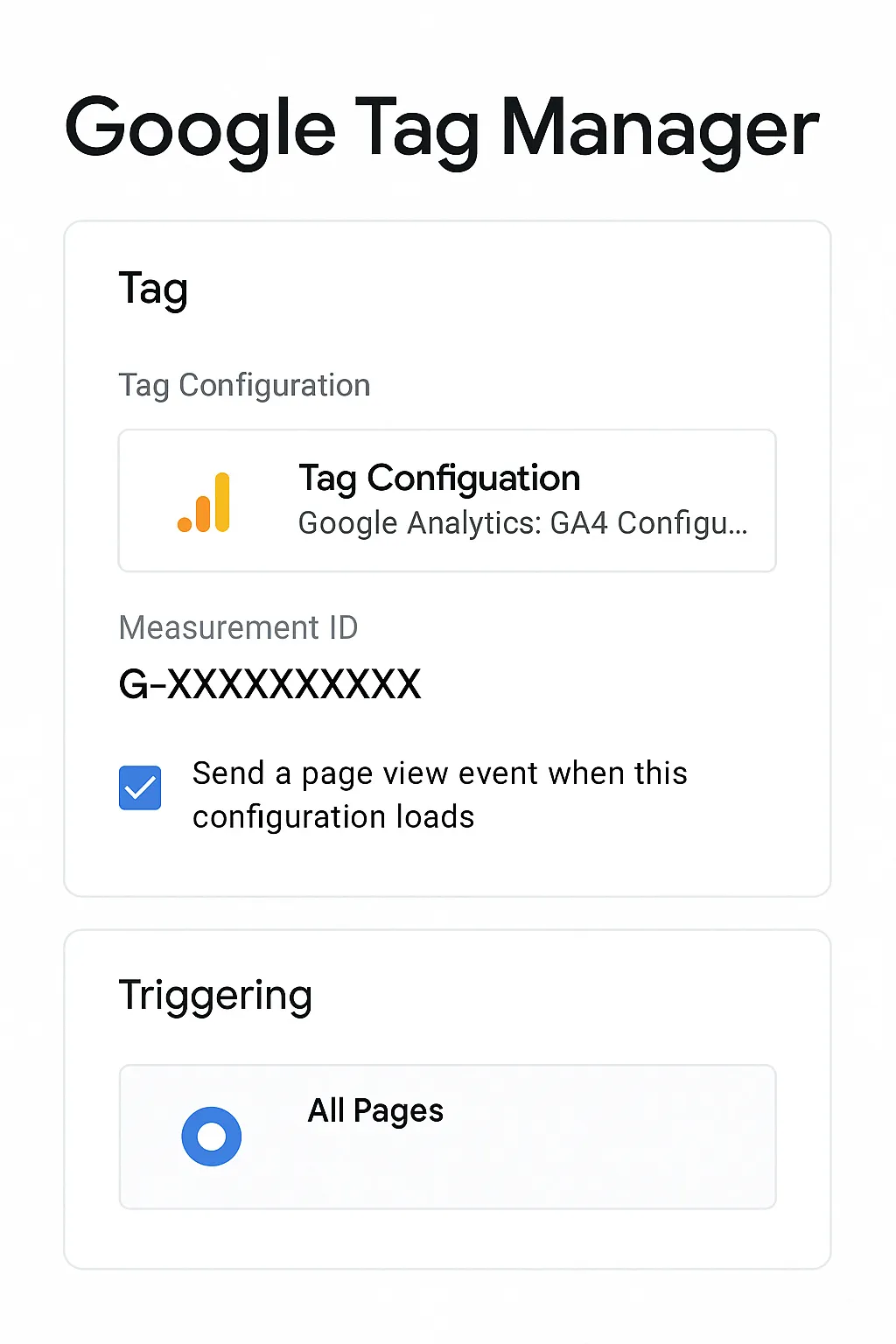Click the 'All Pages' text label
896x1344 pixels.
(375, 1111)
